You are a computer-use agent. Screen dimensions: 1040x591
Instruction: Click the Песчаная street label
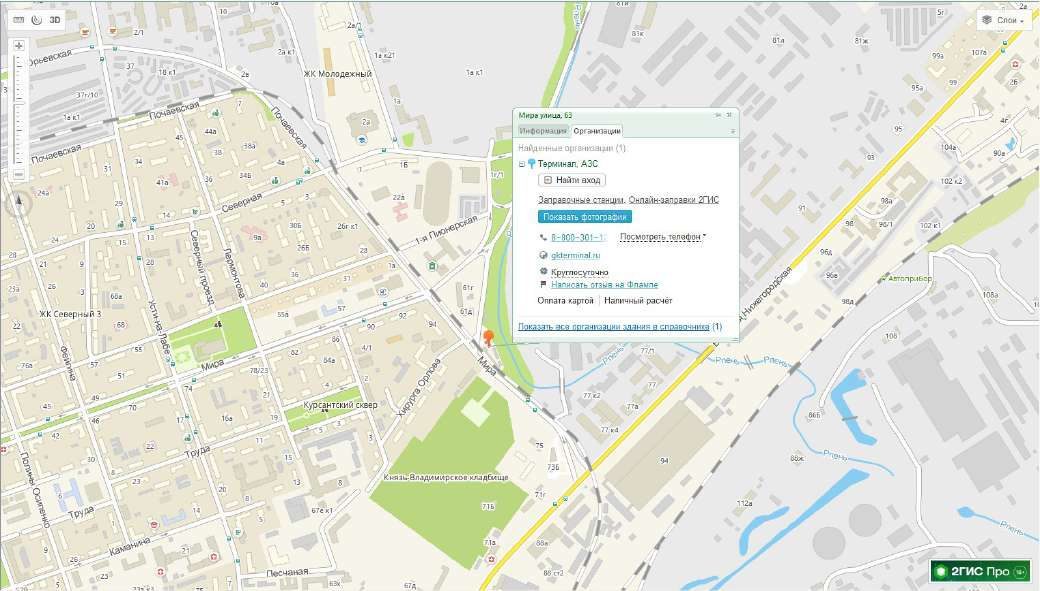[287, 572]
